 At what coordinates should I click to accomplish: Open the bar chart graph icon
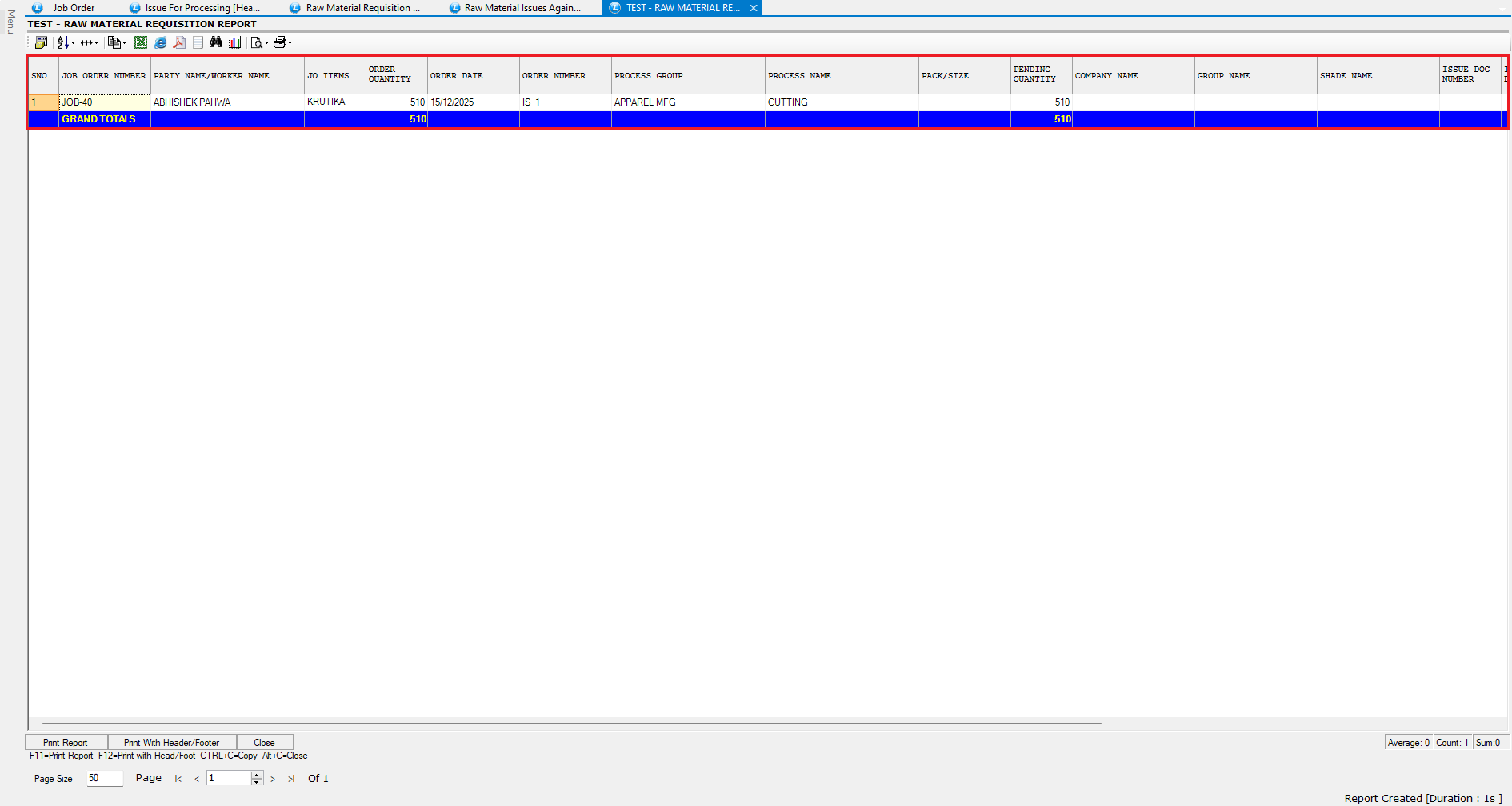point(235,42)
